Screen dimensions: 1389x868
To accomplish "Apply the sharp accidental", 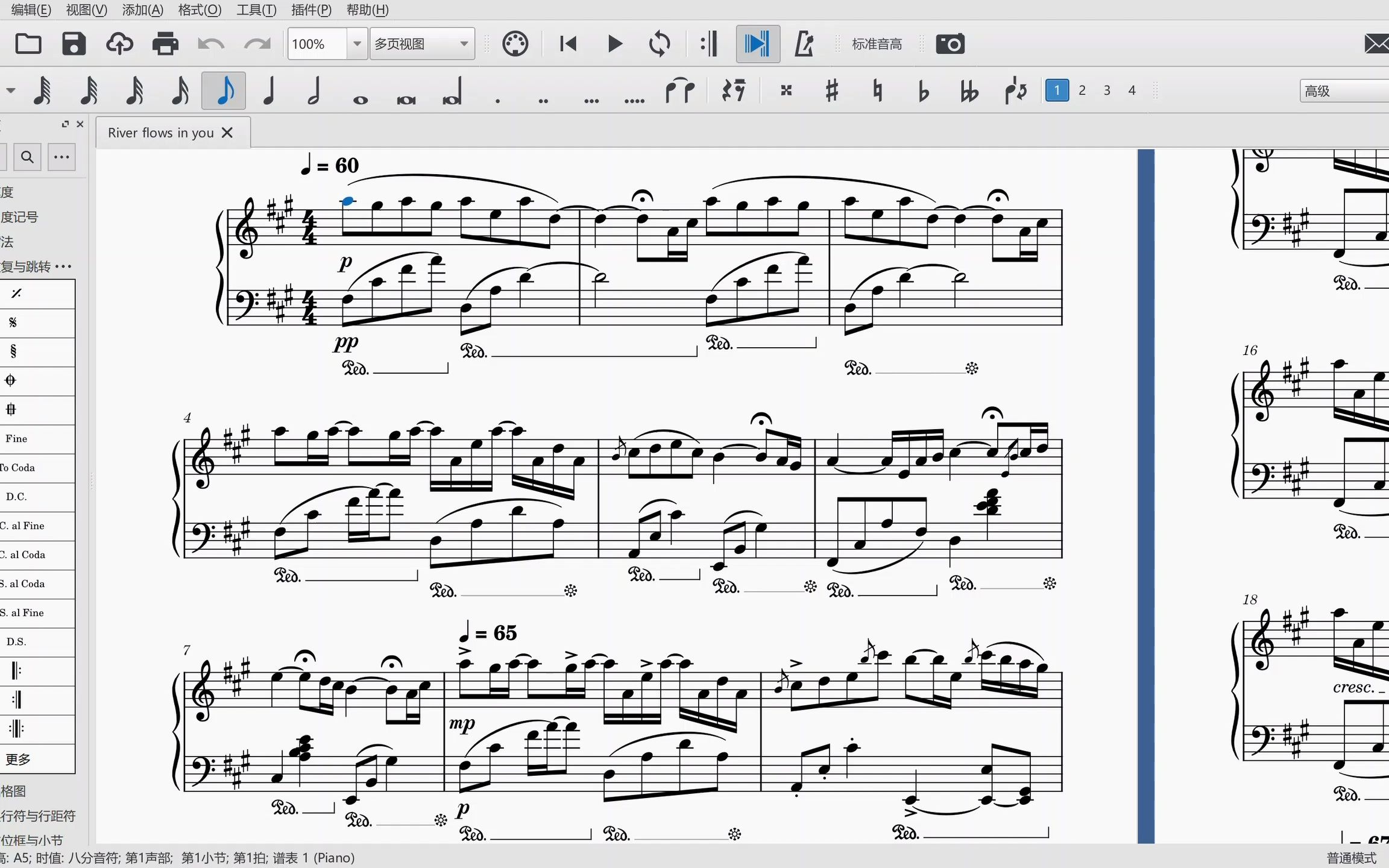I will pyautogui.click(x=832, y=91).
